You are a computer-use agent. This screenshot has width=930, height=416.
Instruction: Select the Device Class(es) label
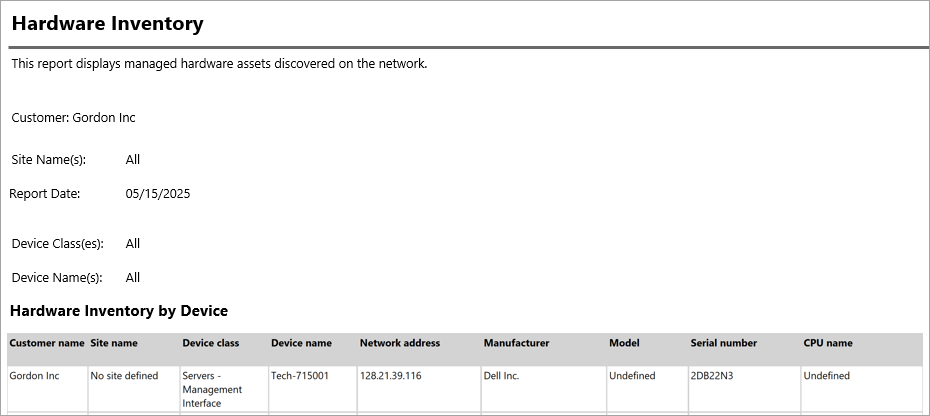click(x=57, y=244)
